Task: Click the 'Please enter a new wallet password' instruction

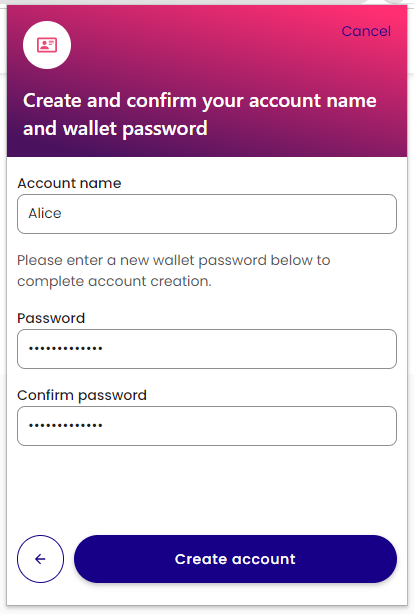Action: [174, 271]
